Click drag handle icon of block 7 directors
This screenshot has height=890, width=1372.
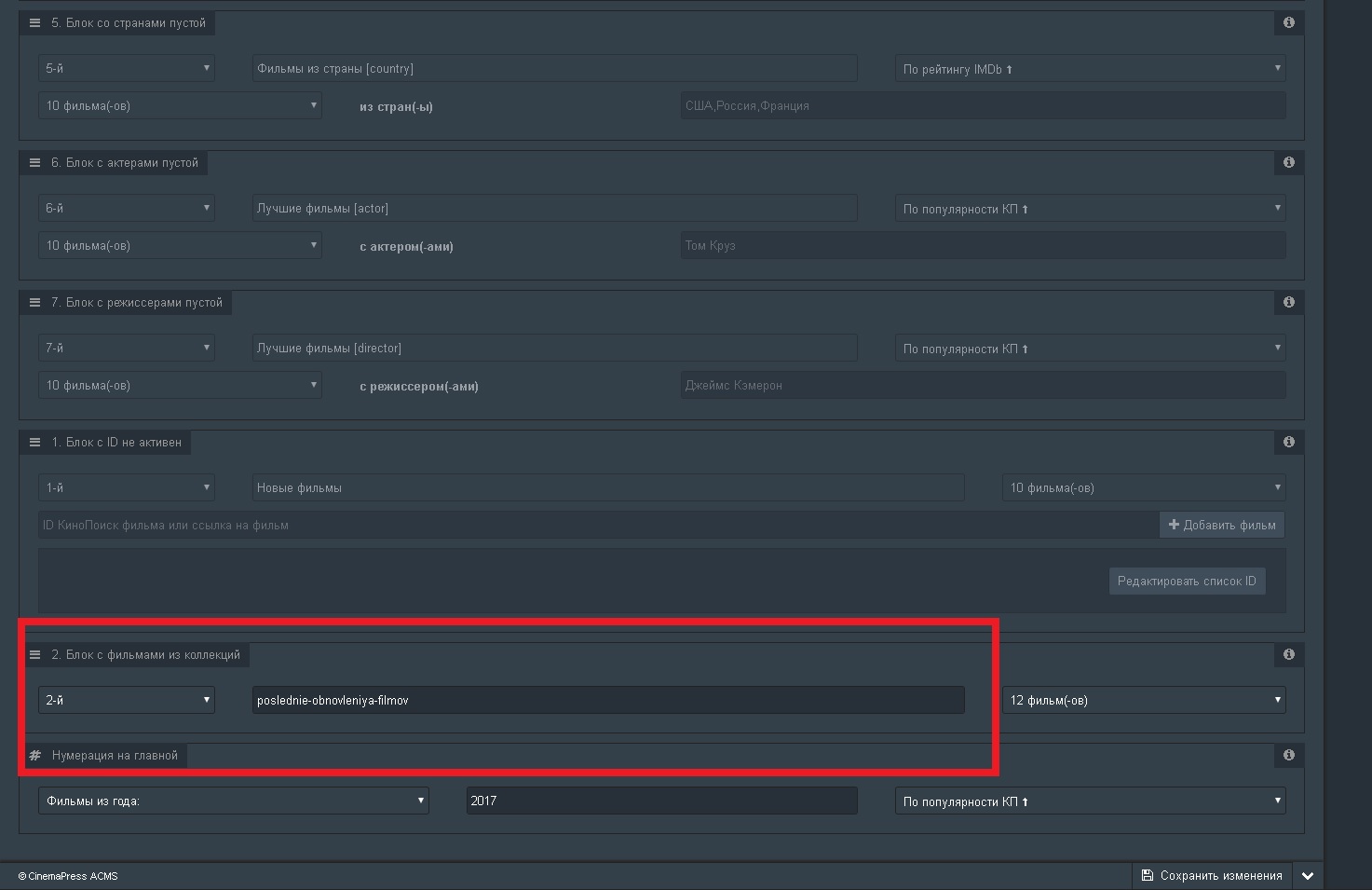tap(34, 302)
